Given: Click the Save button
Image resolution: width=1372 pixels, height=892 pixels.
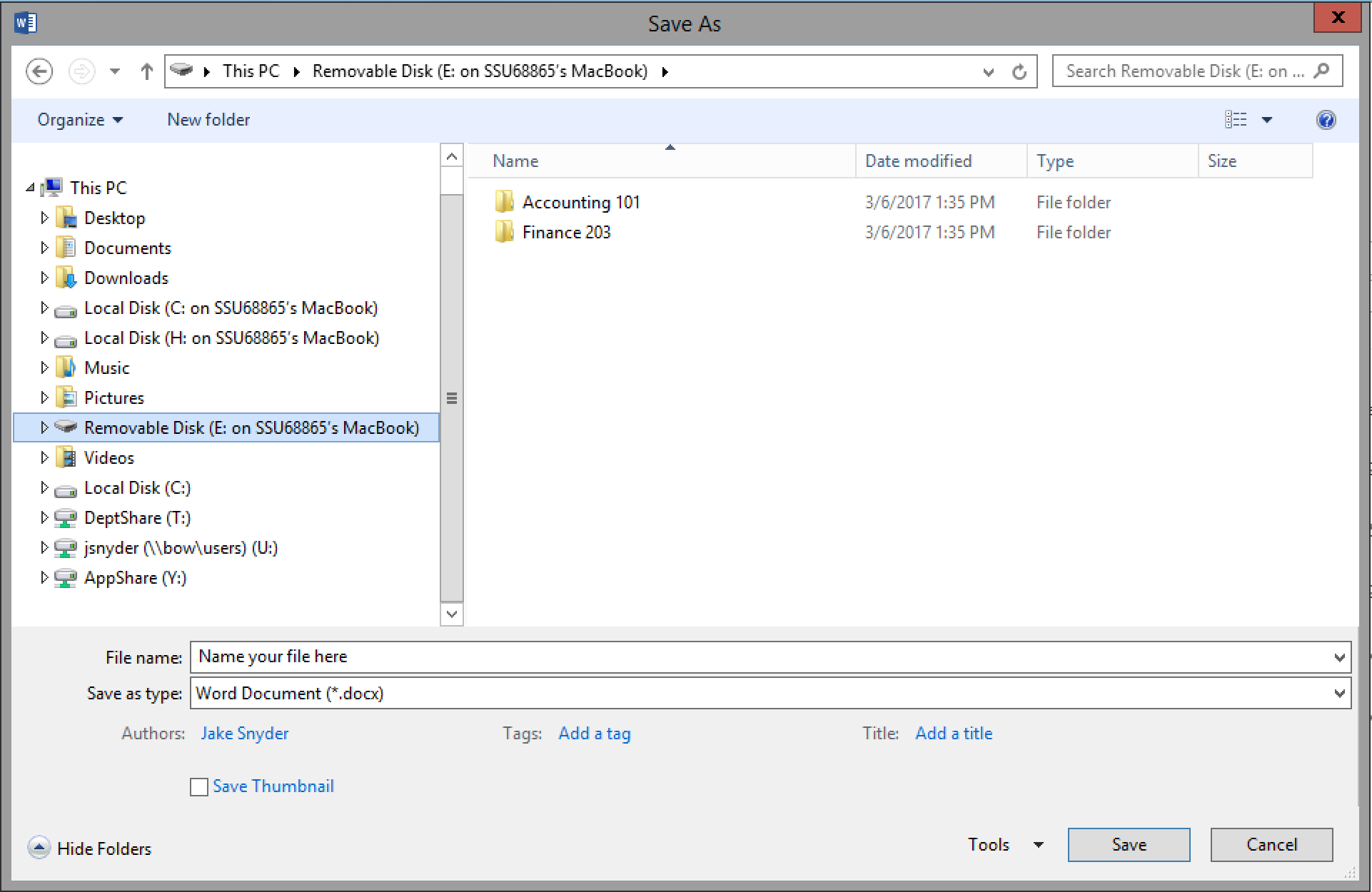Looking at the screenshot, I should (x=1128, y=848).
